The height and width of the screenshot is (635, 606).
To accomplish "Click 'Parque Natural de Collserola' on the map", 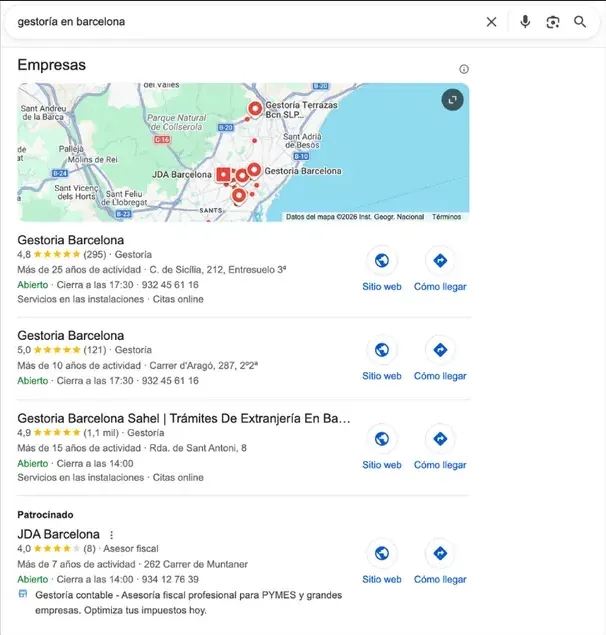I will 177,122.
